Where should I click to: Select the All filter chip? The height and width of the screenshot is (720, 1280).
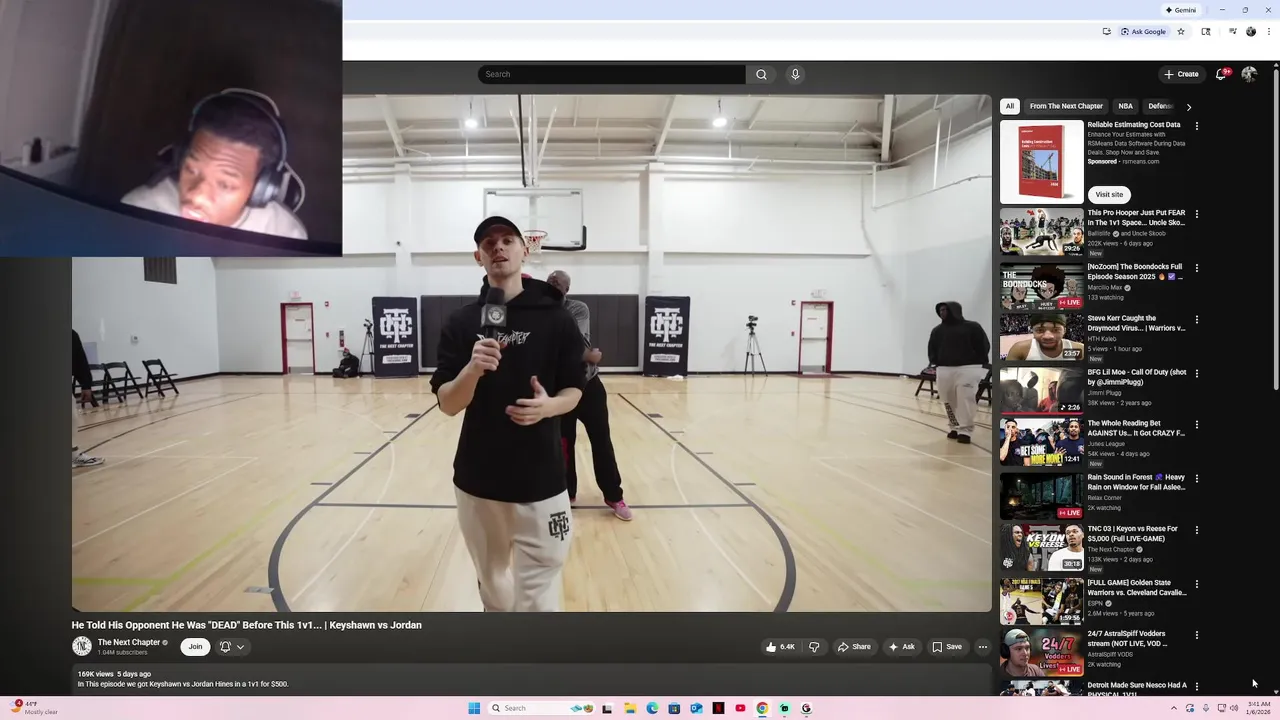pos(1009,106)
